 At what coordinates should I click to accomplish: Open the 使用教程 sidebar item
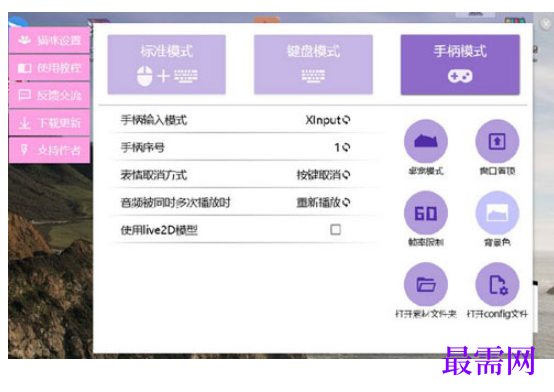[x=49, y=68]
